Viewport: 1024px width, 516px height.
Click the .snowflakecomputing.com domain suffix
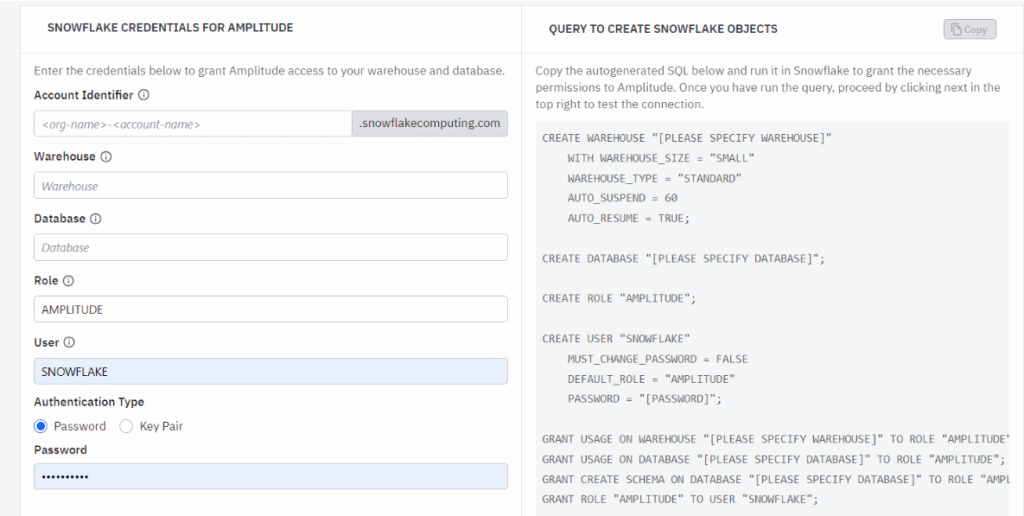(430, 124)
